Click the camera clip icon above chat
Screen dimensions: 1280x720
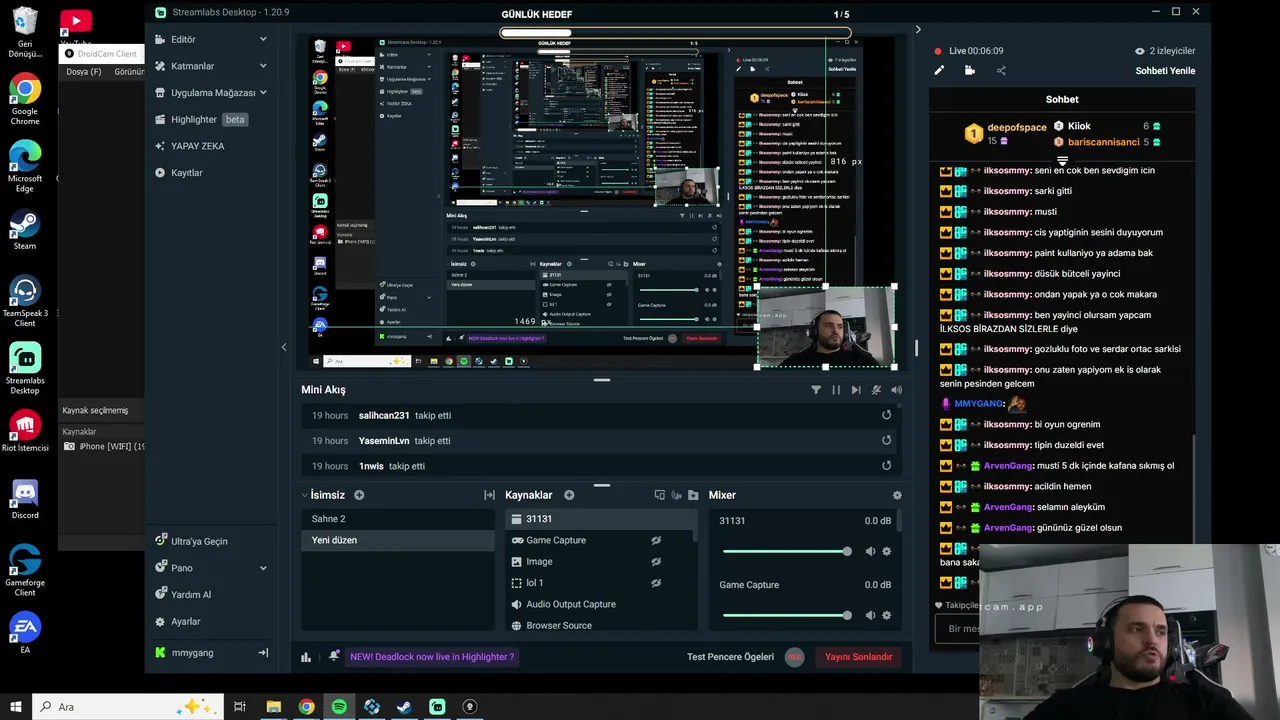[969, 71]
